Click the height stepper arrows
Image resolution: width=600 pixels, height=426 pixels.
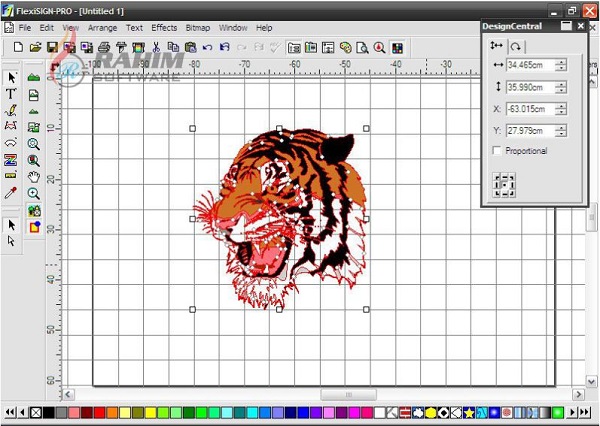(x=561, y=87)
